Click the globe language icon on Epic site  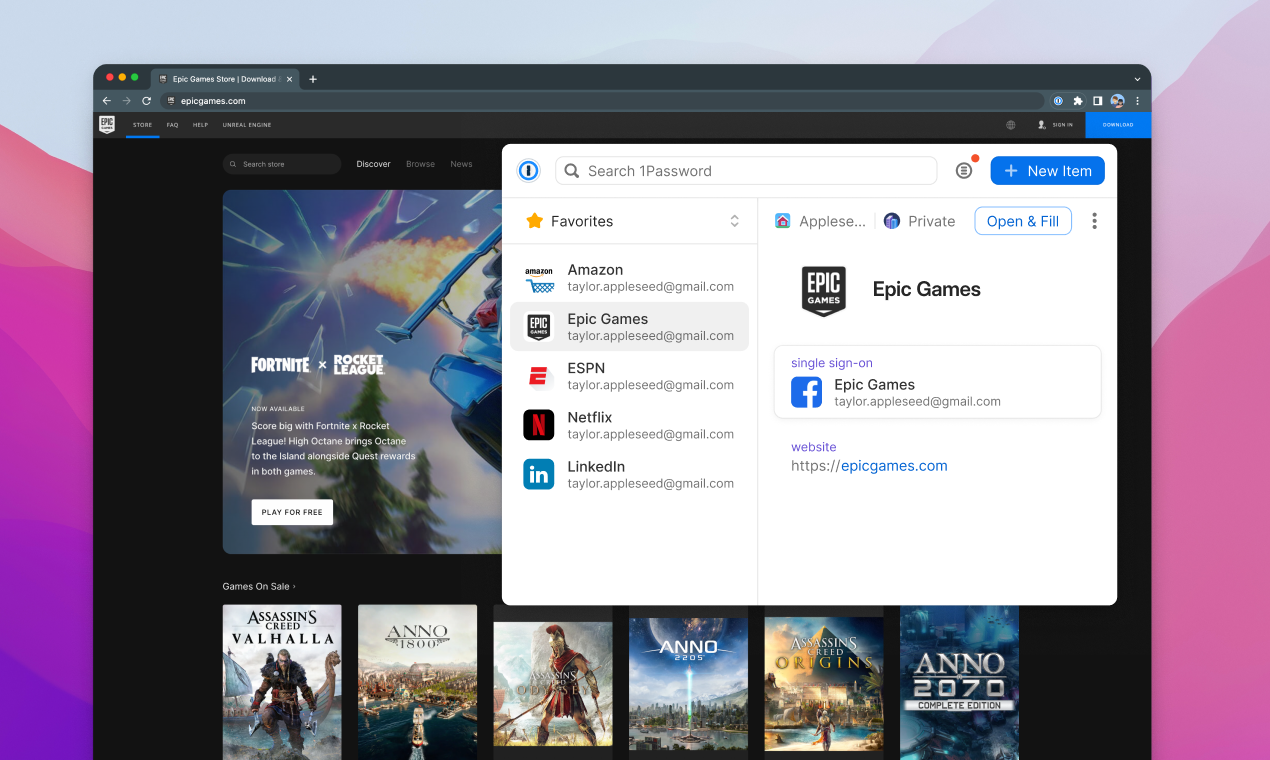coord(1011,125)
